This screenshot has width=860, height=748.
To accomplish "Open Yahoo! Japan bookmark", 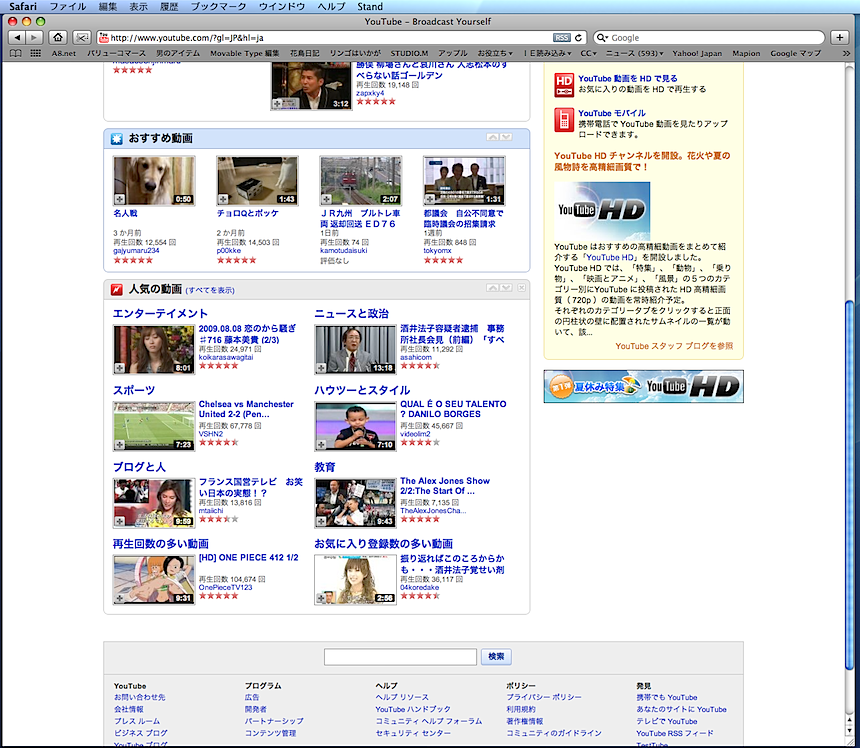I will [697, 53].
